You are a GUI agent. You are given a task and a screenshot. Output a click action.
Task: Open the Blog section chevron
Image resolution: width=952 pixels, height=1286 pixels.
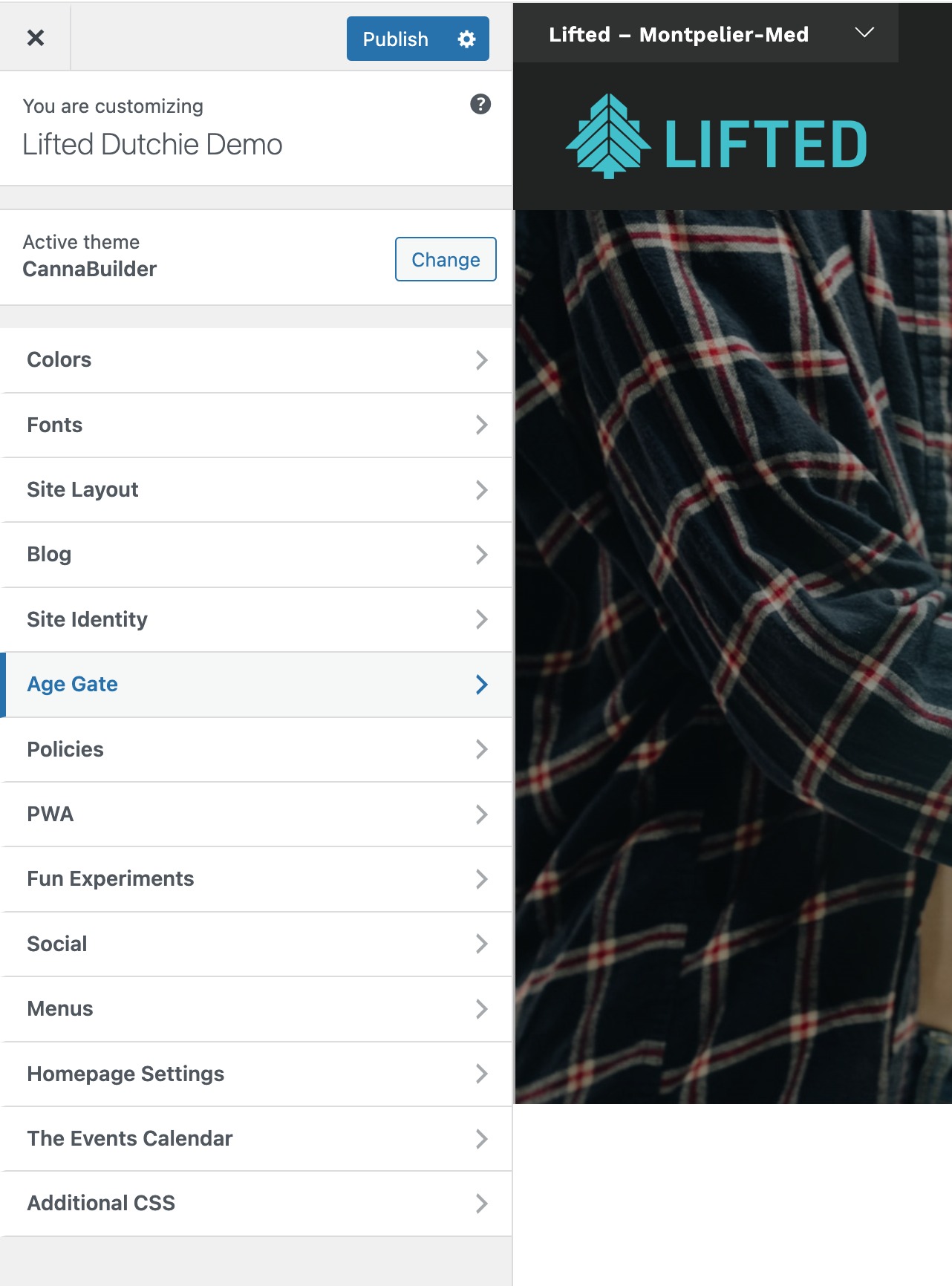(x=481, y=555)
